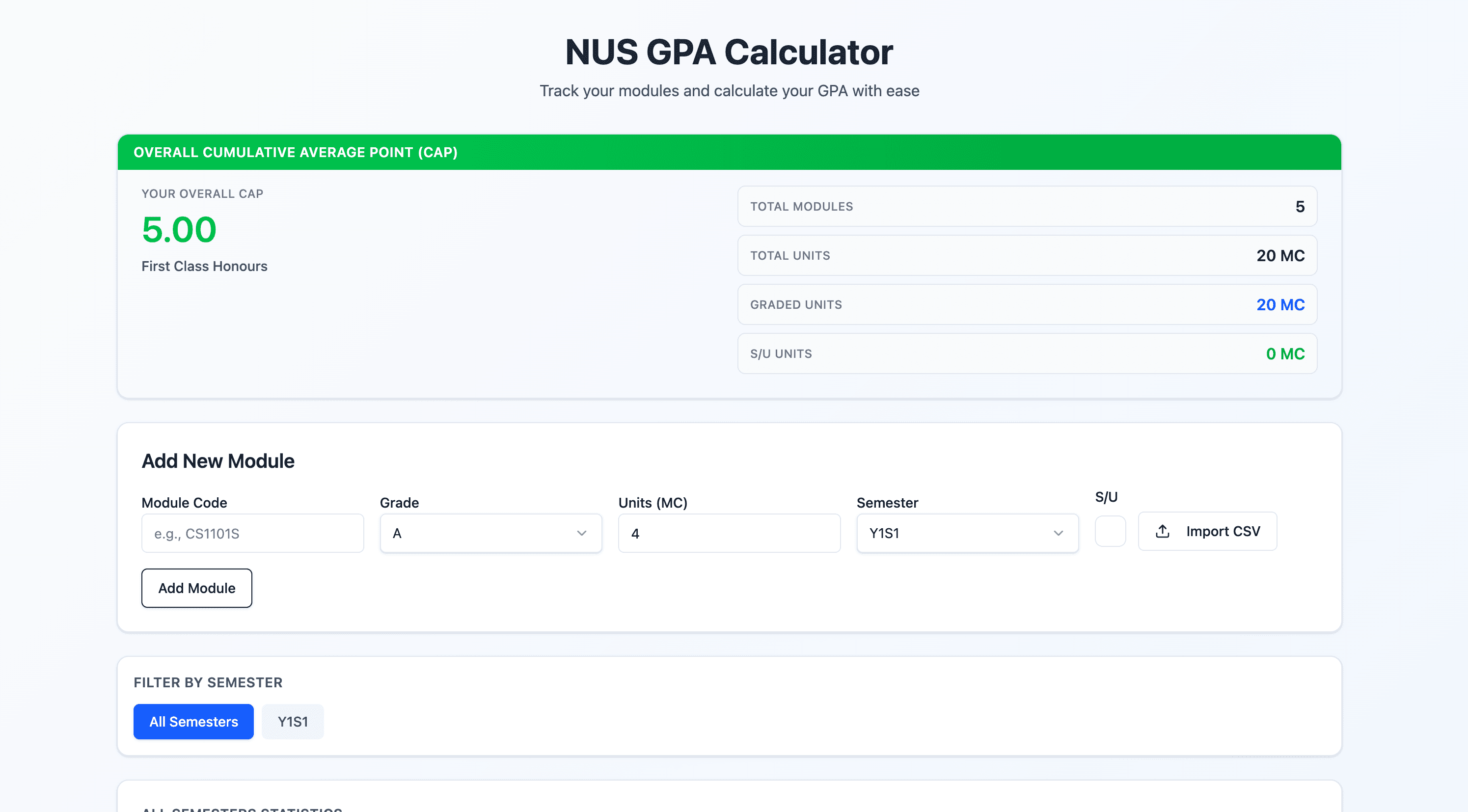Screen dimensions: 1468x812
Task: Open the Semester dropdown showing Y1S1
Action: pos(967,533)
